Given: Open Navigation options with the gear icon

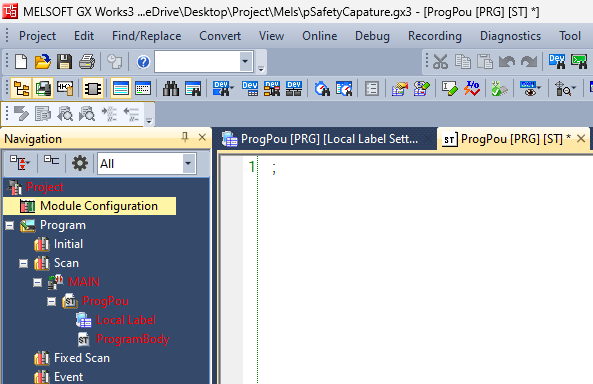Looking at the screenshot, I should 80,163.
